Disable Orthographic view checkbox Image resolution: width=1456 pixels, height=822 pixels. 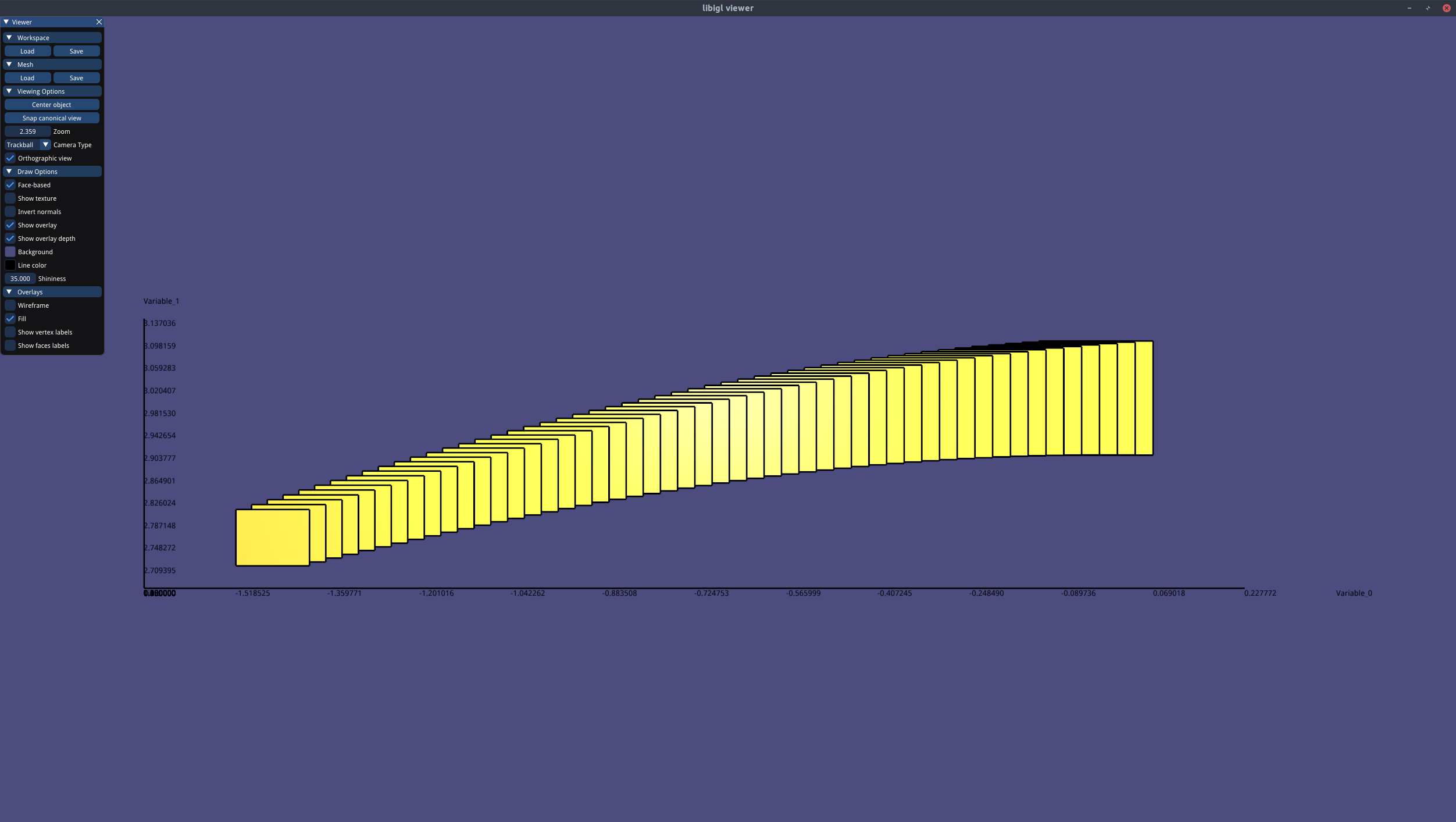[x=10, y=158]
